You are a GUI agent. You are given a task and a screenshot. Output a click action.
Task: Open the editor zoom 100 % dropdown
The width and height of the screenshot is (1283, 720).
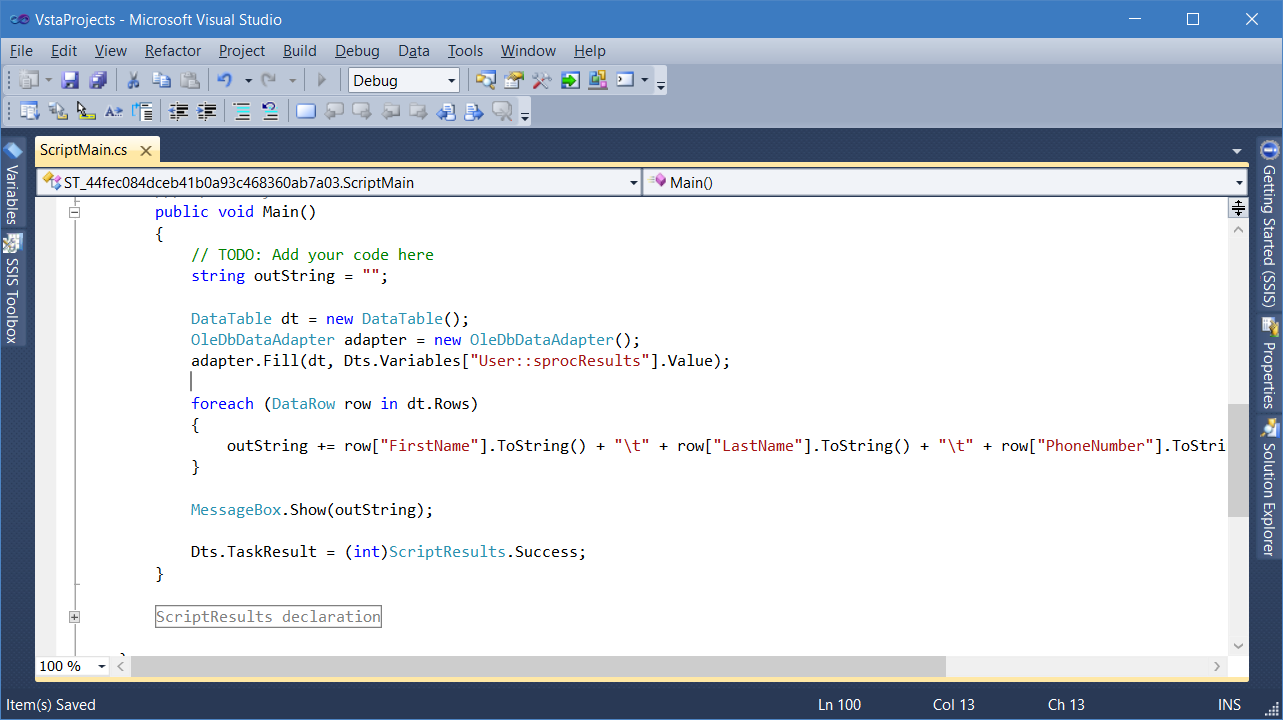click(x=101, y=667)
